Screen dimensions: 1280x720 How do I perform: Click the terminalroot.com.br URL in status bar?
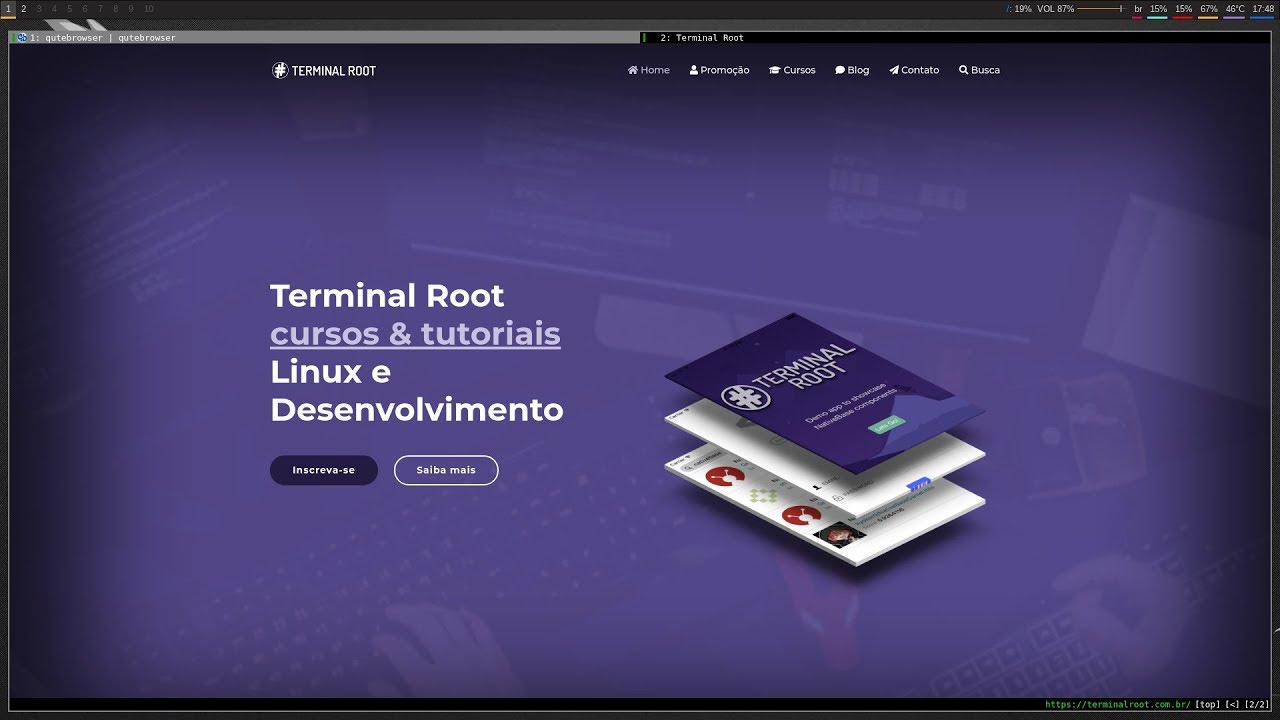tap(1117, 705)
